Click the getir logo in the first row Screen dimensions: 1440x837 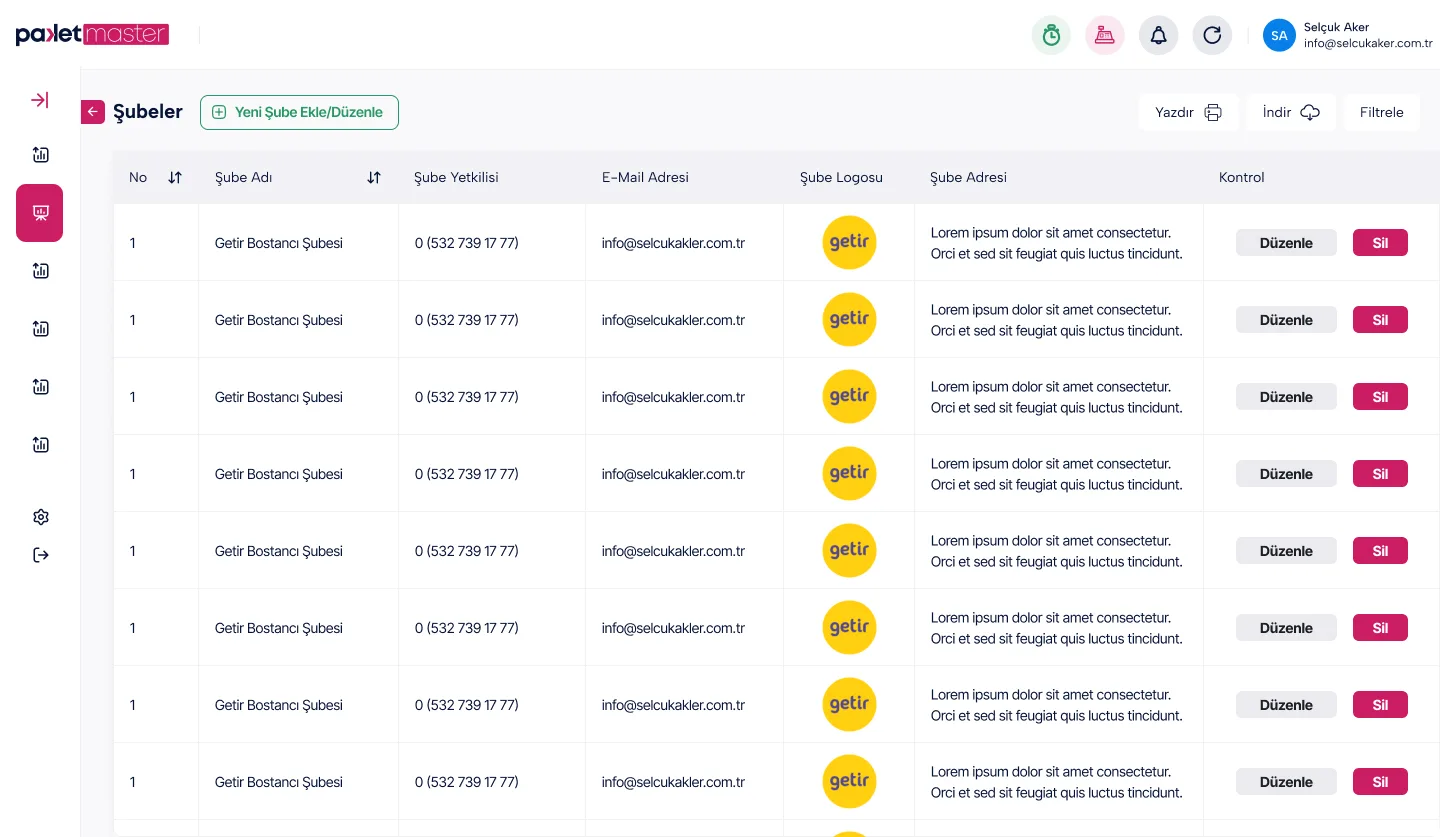(849, 242)
